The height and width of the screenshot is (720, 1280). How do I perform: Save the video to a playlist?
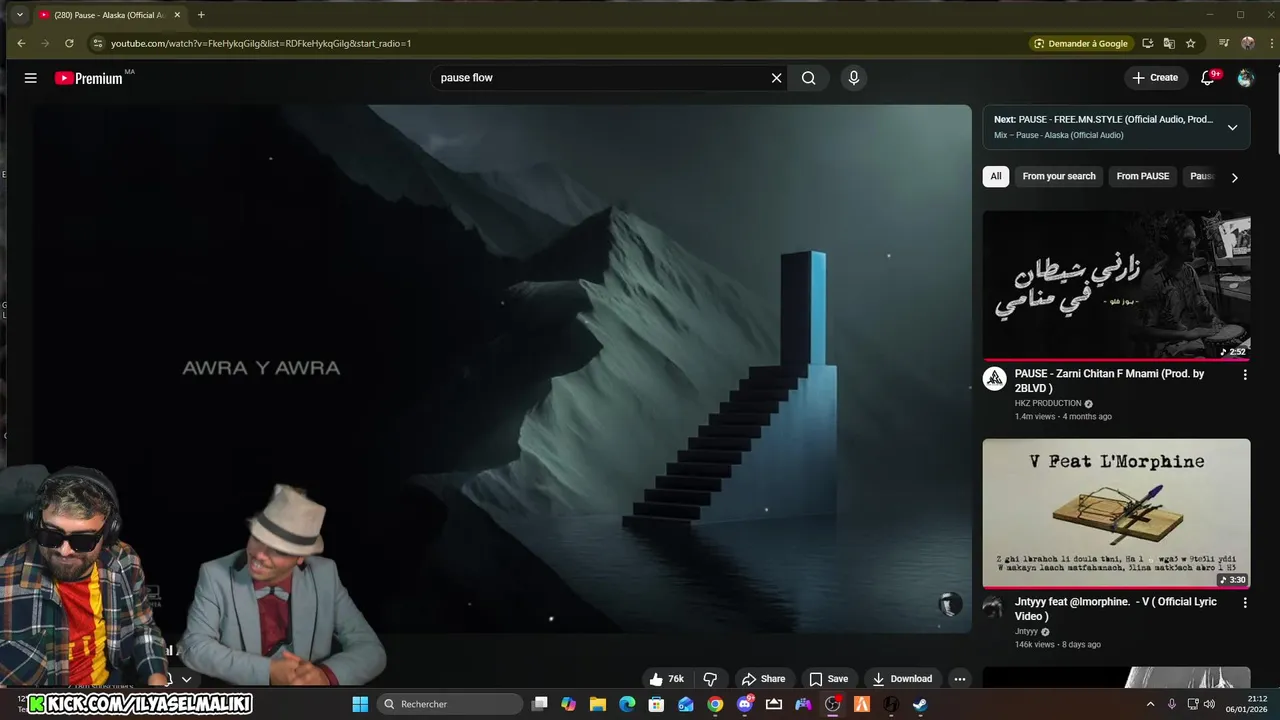pyautogui.click(x=828, y=679)
